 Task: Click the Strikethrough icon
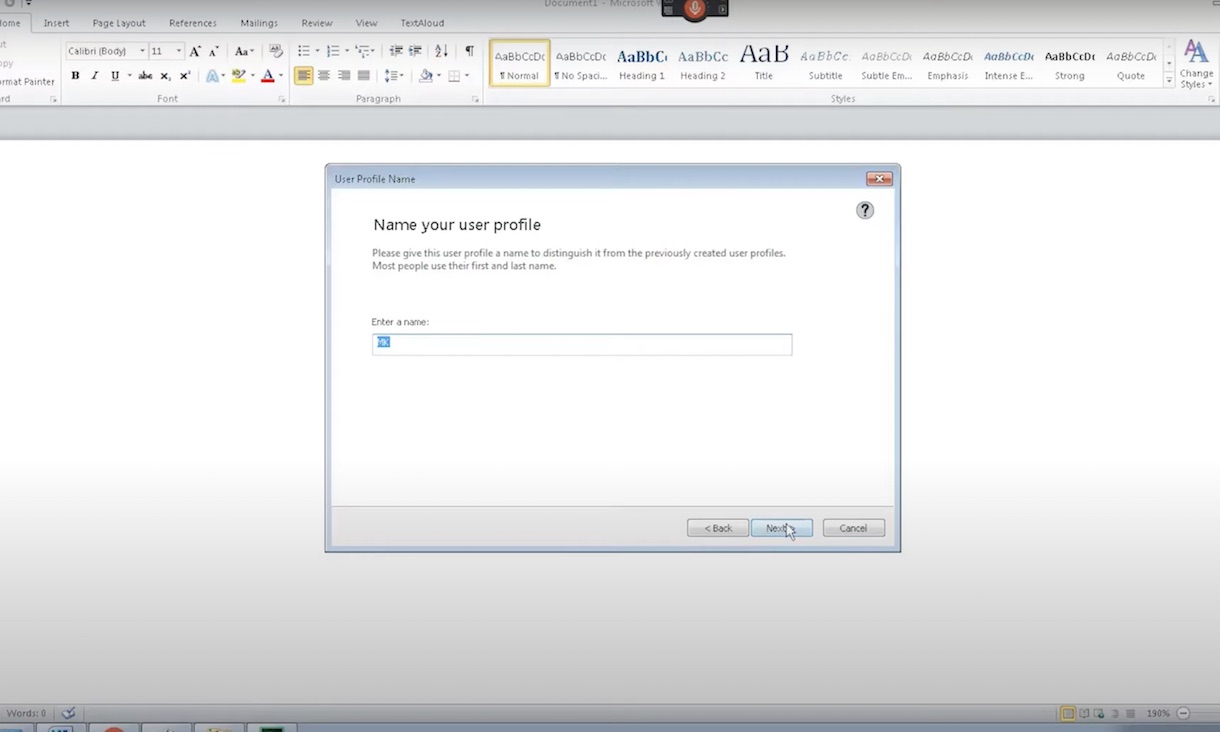145,76
